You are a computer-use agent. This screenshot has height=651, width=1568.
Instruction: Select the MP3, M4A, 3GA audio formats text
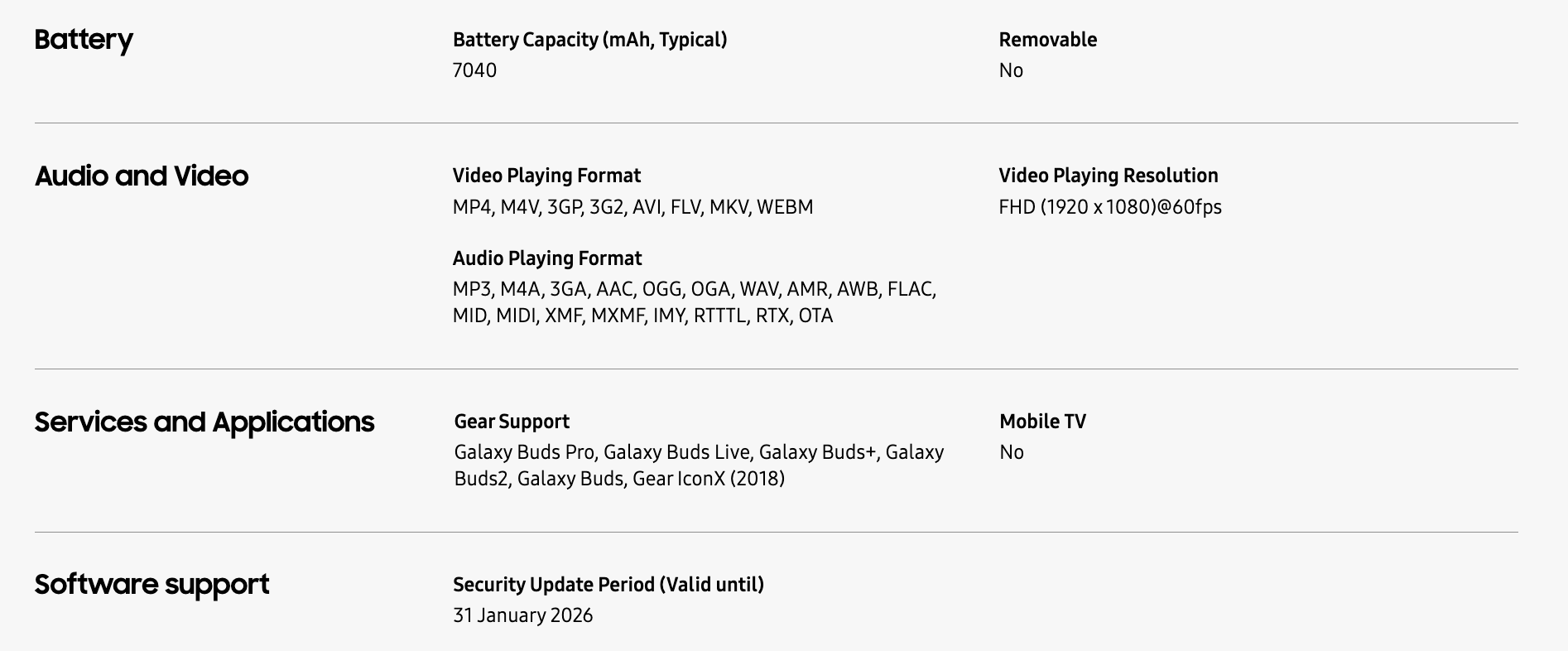click(694, 302)
